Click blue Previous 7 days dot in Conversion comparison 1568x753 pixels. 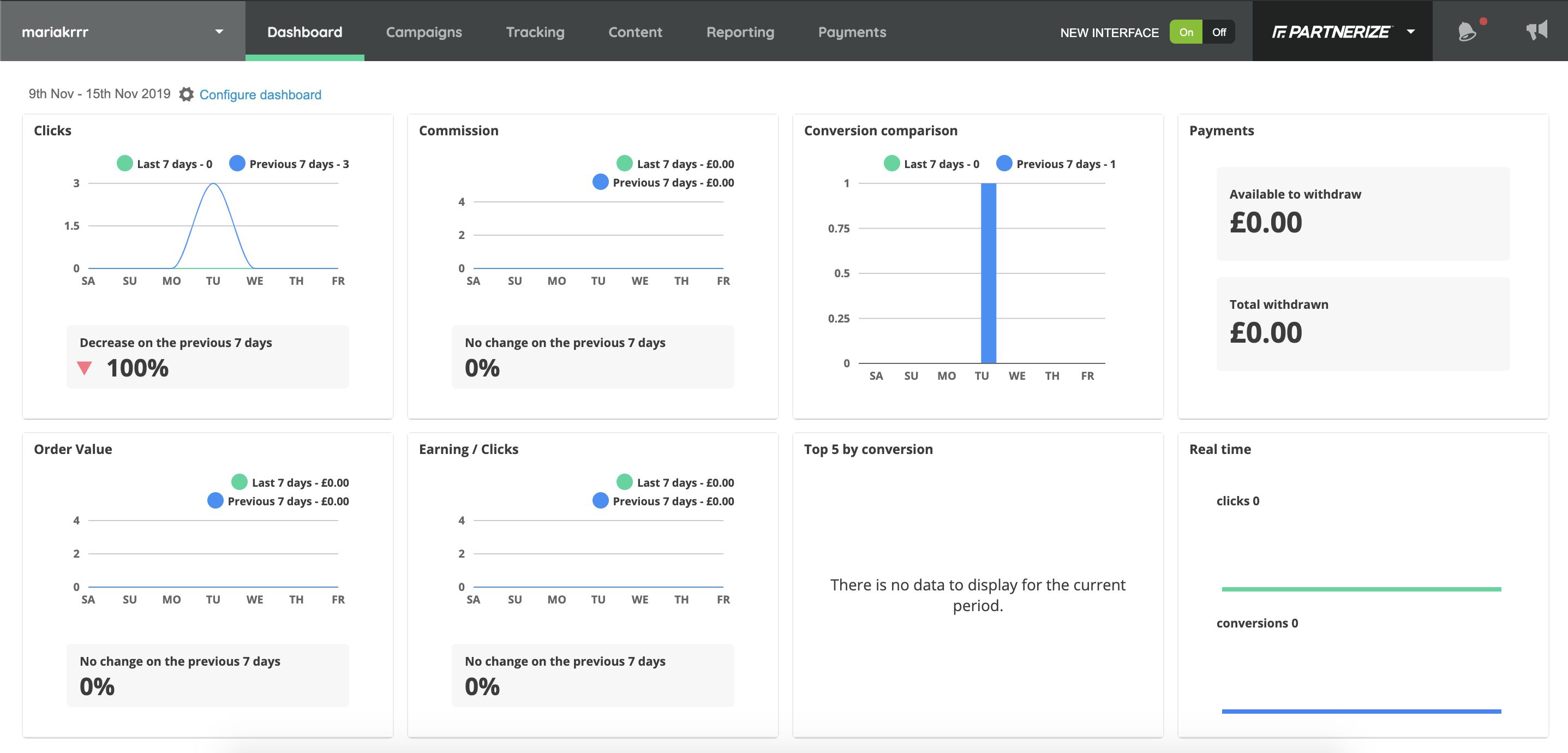[1004, 163]
